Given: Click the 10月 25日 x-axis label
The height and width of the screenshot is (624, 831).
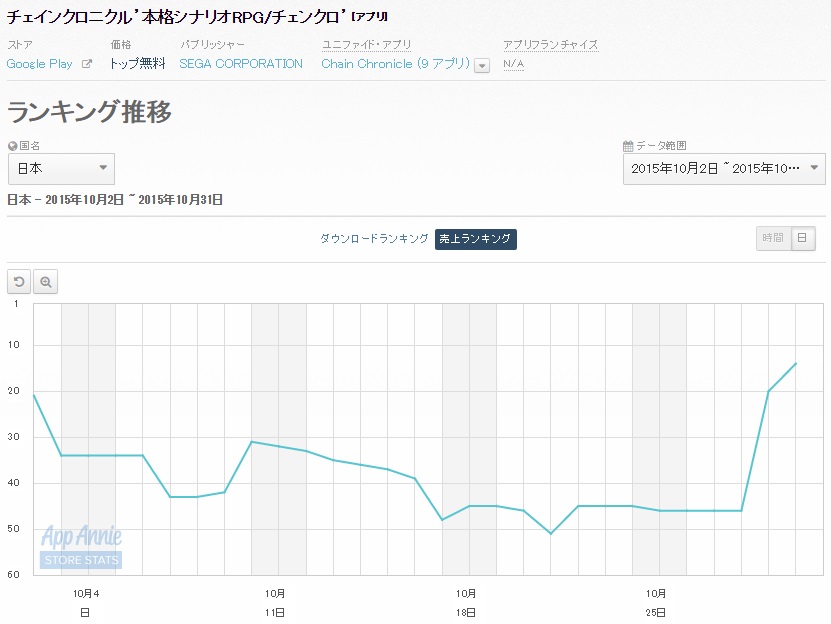Looking at the screenshot, I should coord(656,603).
